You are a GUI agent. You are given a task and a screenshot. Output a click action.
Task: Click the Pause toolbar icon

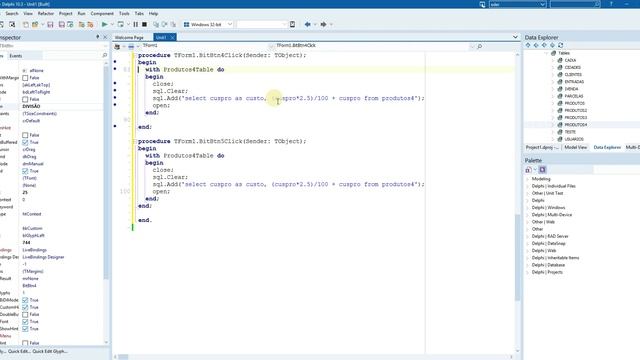(136, 24)
